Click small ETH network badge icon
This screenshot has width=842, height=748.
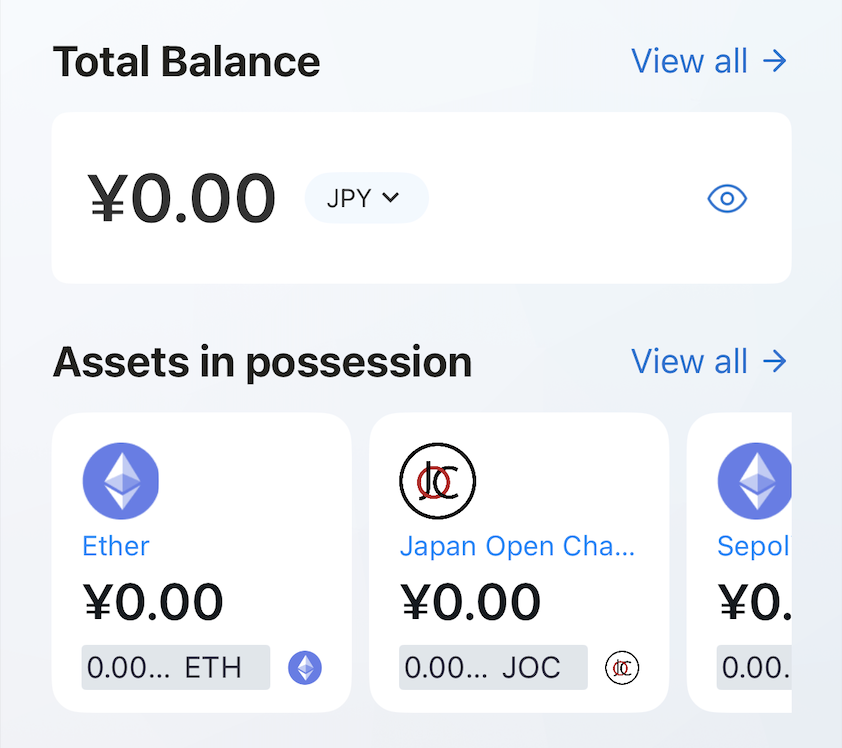305,667
